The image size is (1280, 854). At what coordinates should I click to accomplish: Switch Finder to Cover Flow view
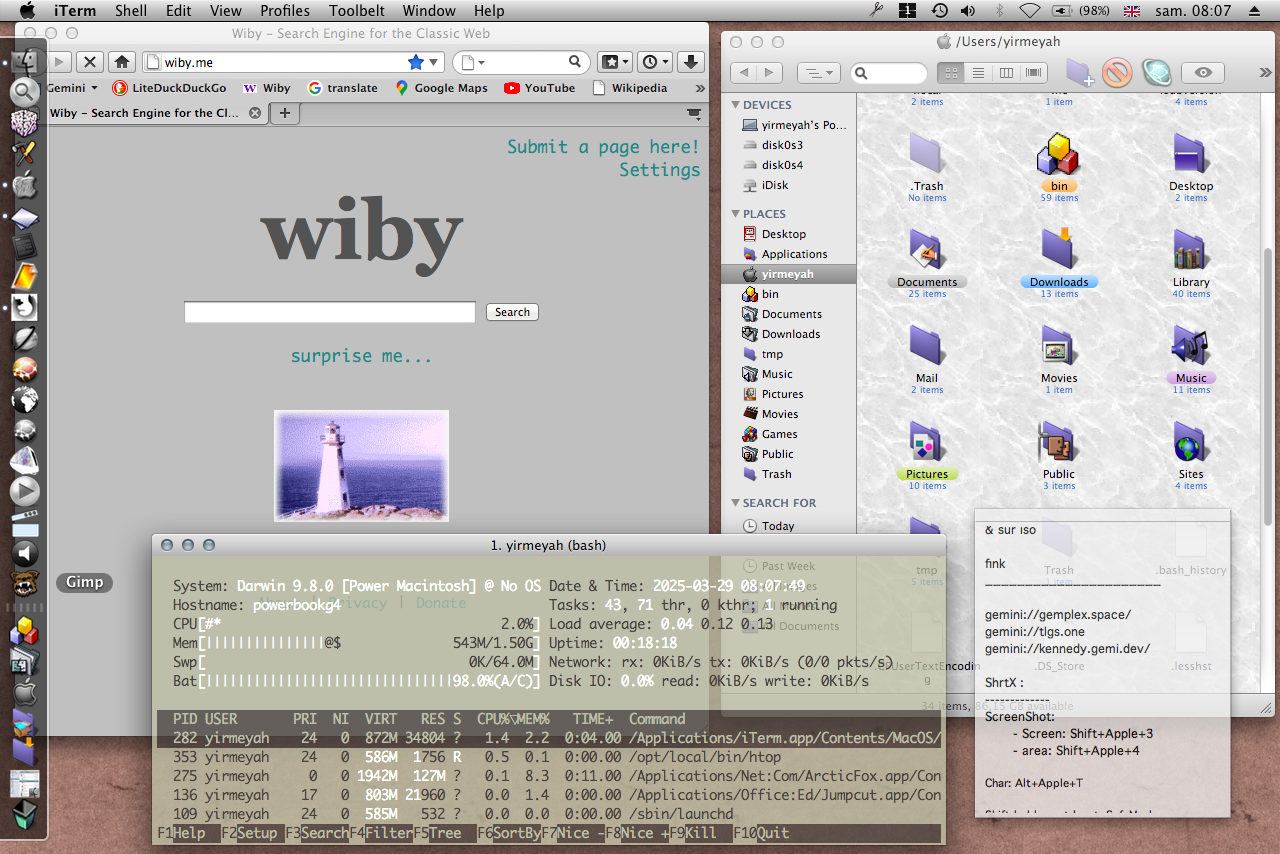click(1033, 73)
